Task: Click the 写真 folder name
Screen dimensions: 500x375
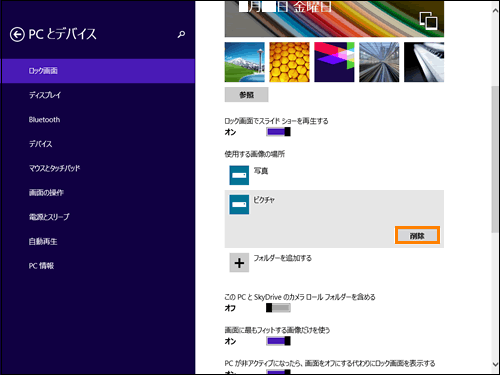Action: click(261, 171)
